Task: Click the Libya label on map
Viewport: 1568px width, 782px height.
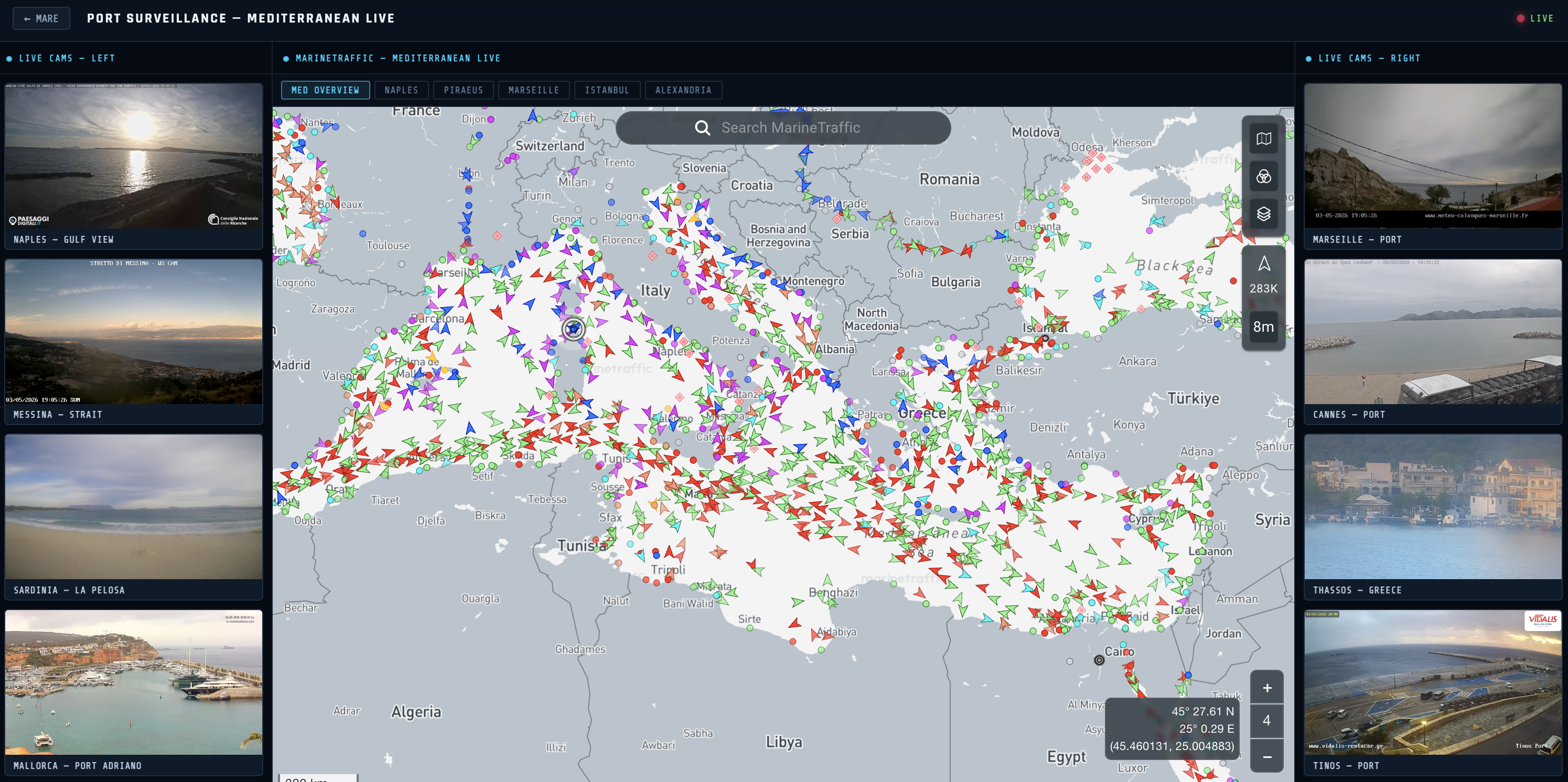Action: coord(784,742)
